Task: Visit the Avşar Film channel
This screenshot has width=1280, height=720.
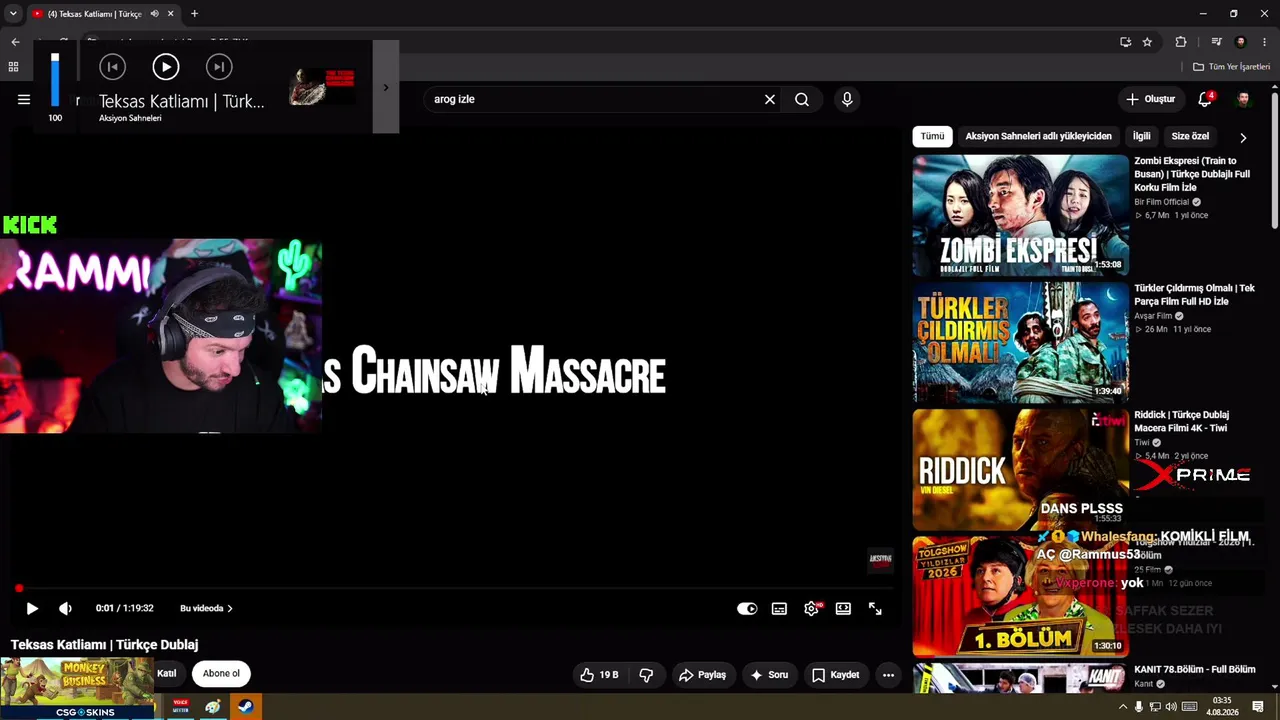Action: [1153, 316]
